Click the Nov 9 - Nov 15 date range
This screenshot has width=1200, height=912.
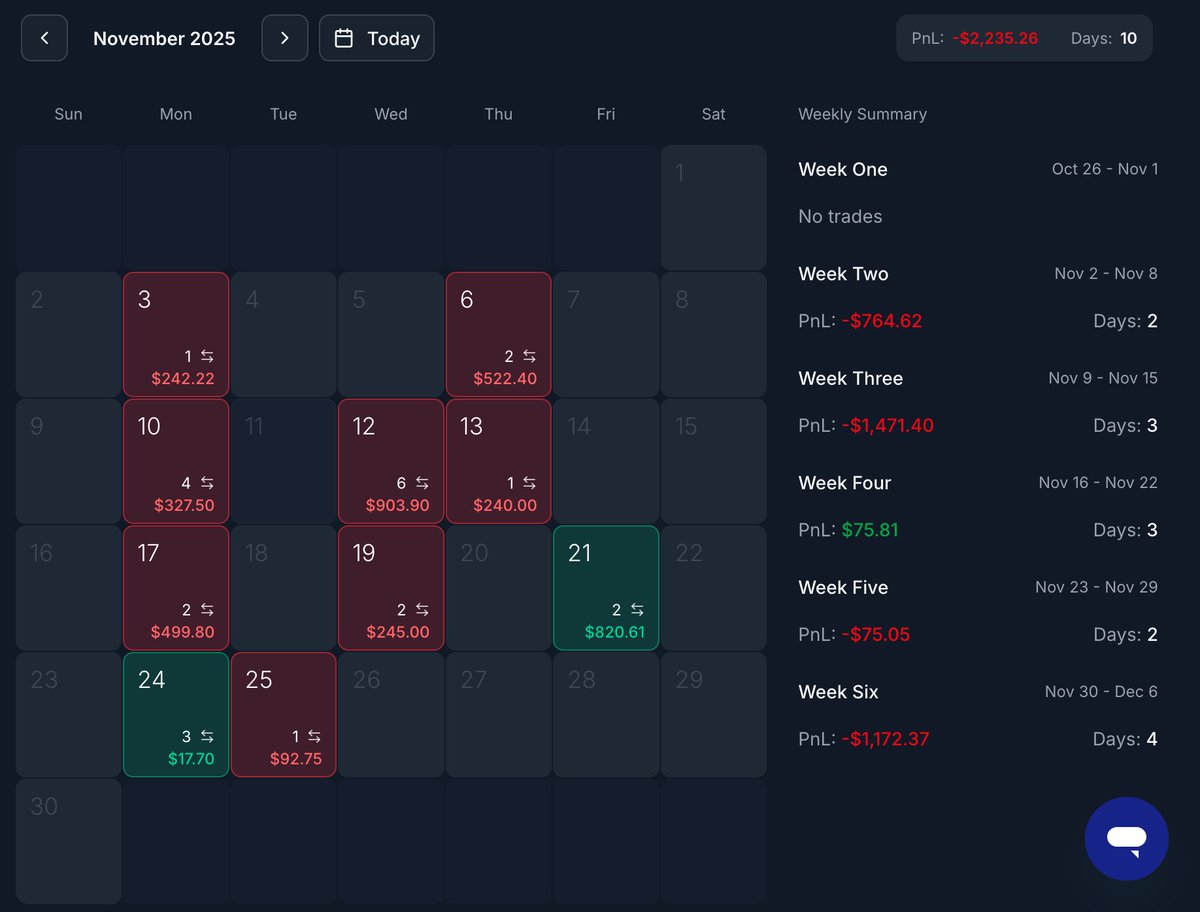pyautogui.click(x=1103, y=378)
